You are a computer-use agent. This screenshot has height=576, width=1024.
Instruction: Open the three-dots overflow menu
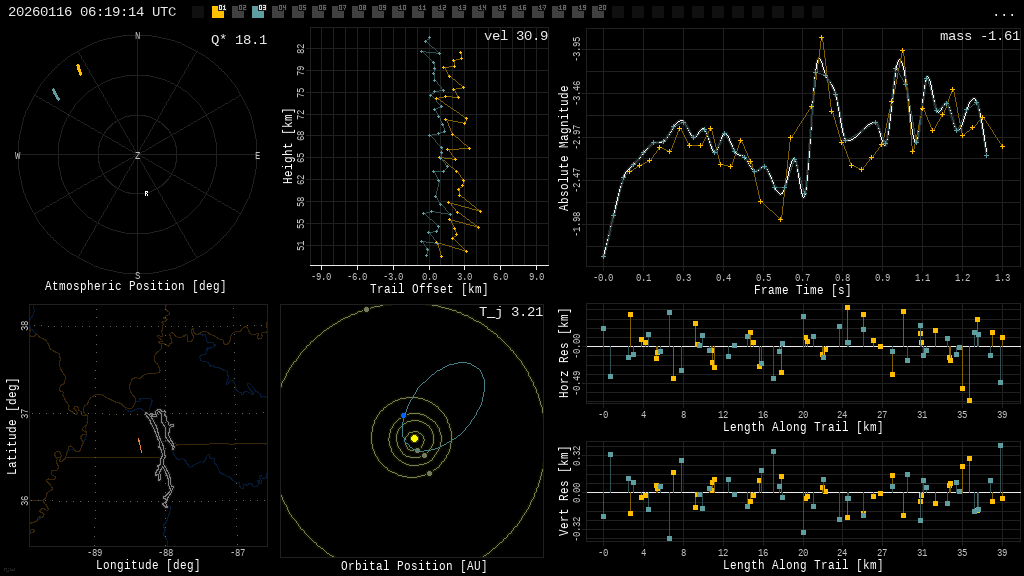[x=1004, y=13]
